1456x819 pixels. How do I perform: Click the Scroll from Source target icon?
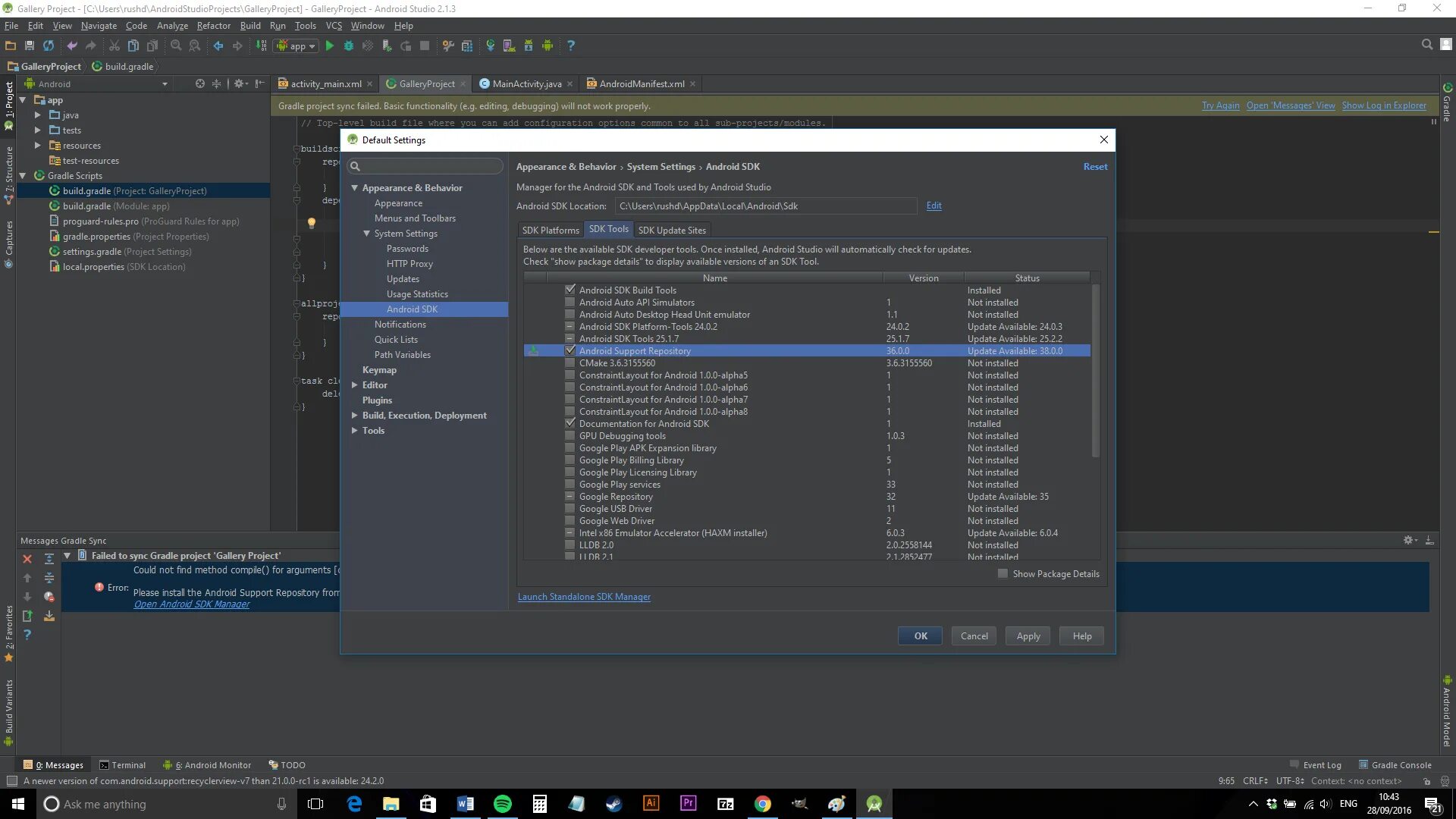click(x=199, y=83)
